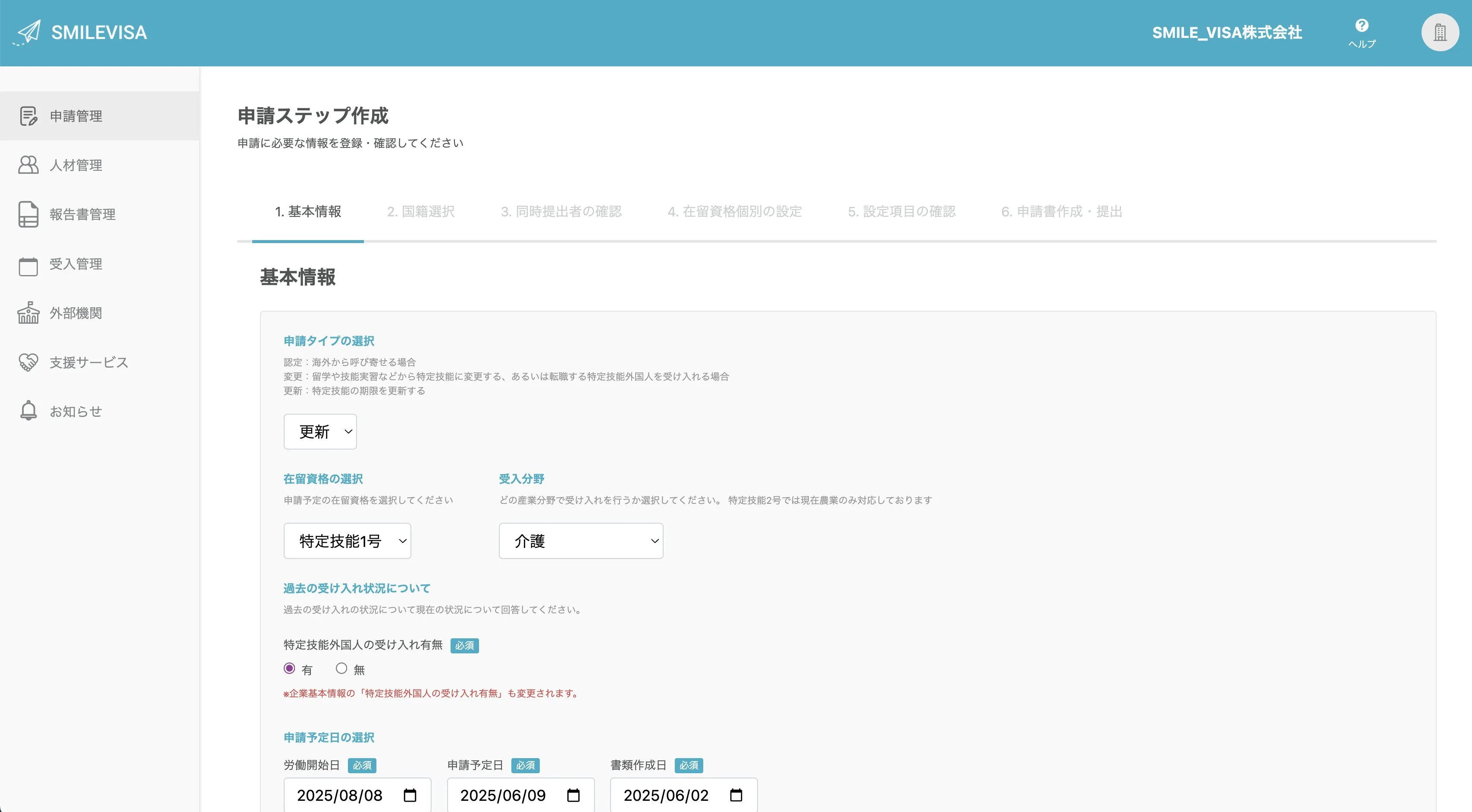Open the ヘルプ question mark icon
Viewport: 1472px width, 812px height.
point(1362,26)
